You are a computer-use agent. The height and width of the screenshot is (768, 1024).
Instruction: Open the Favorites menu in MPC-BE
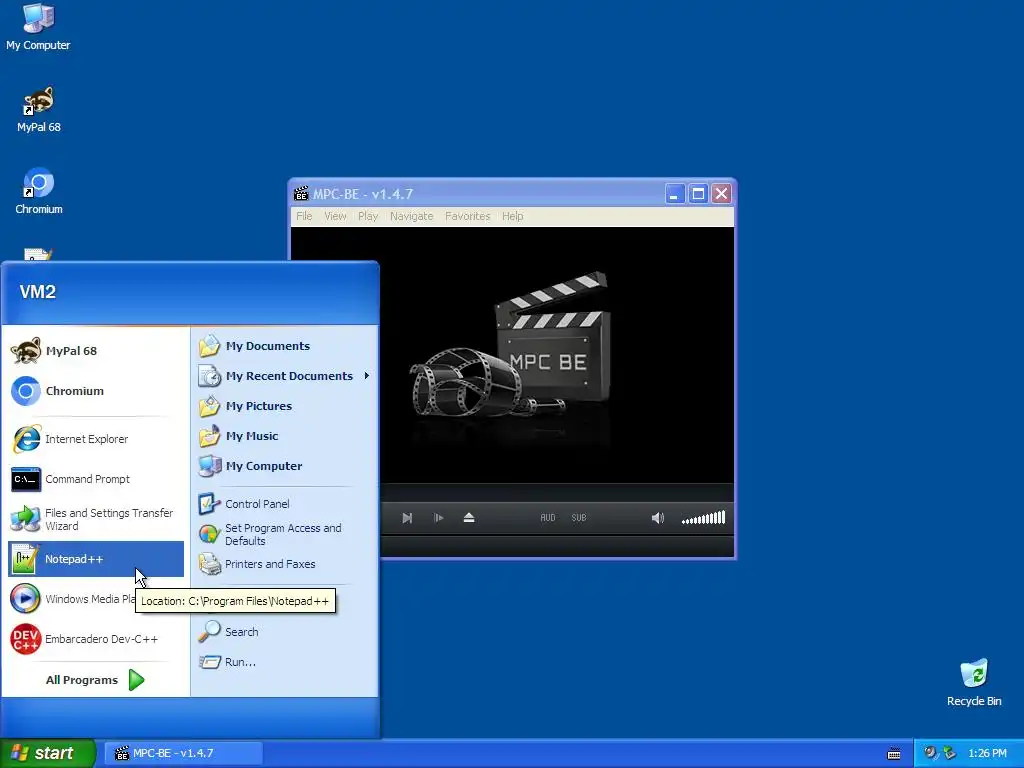[468, 216]
